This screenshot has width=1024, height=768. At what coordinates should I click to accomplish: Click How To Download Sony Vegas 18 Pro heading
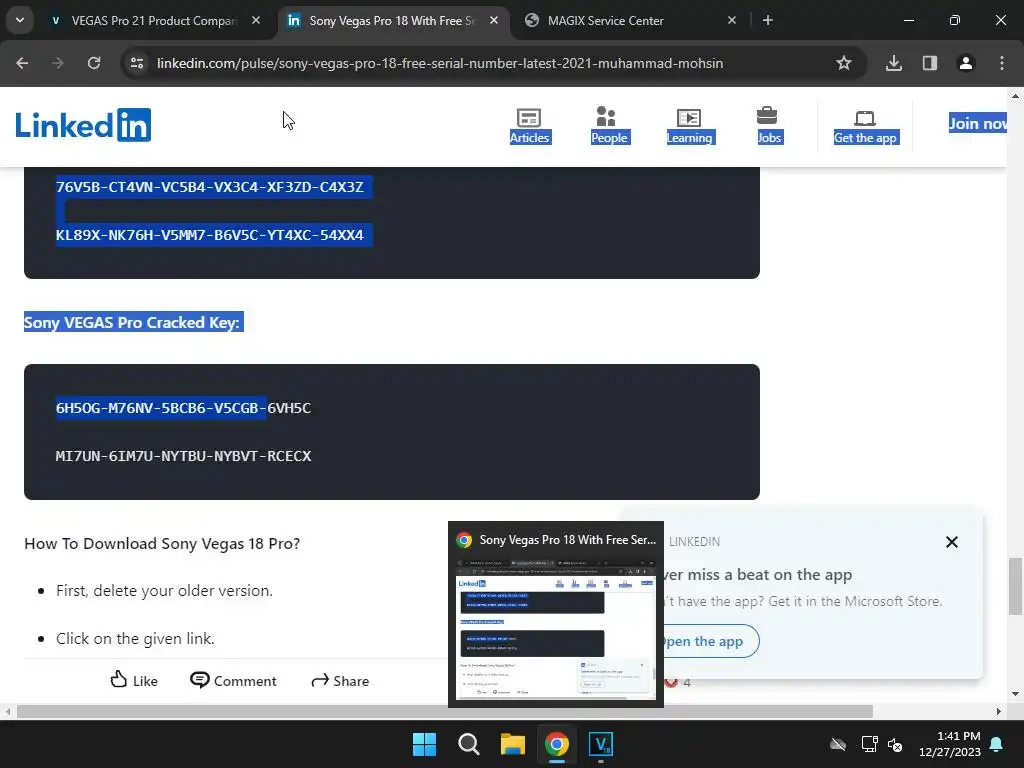pos(162,543)
